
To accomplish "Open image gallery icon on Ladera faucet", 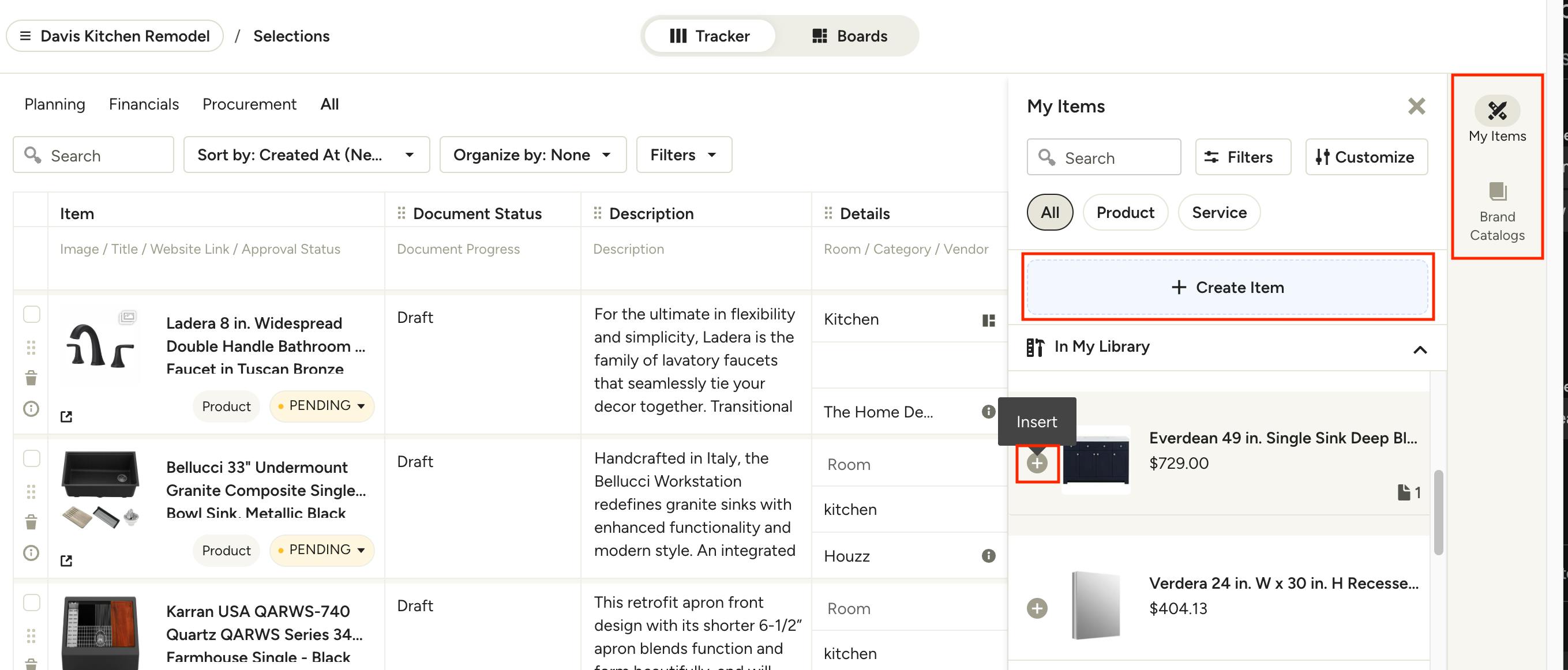I will click(x=127, y=317).
